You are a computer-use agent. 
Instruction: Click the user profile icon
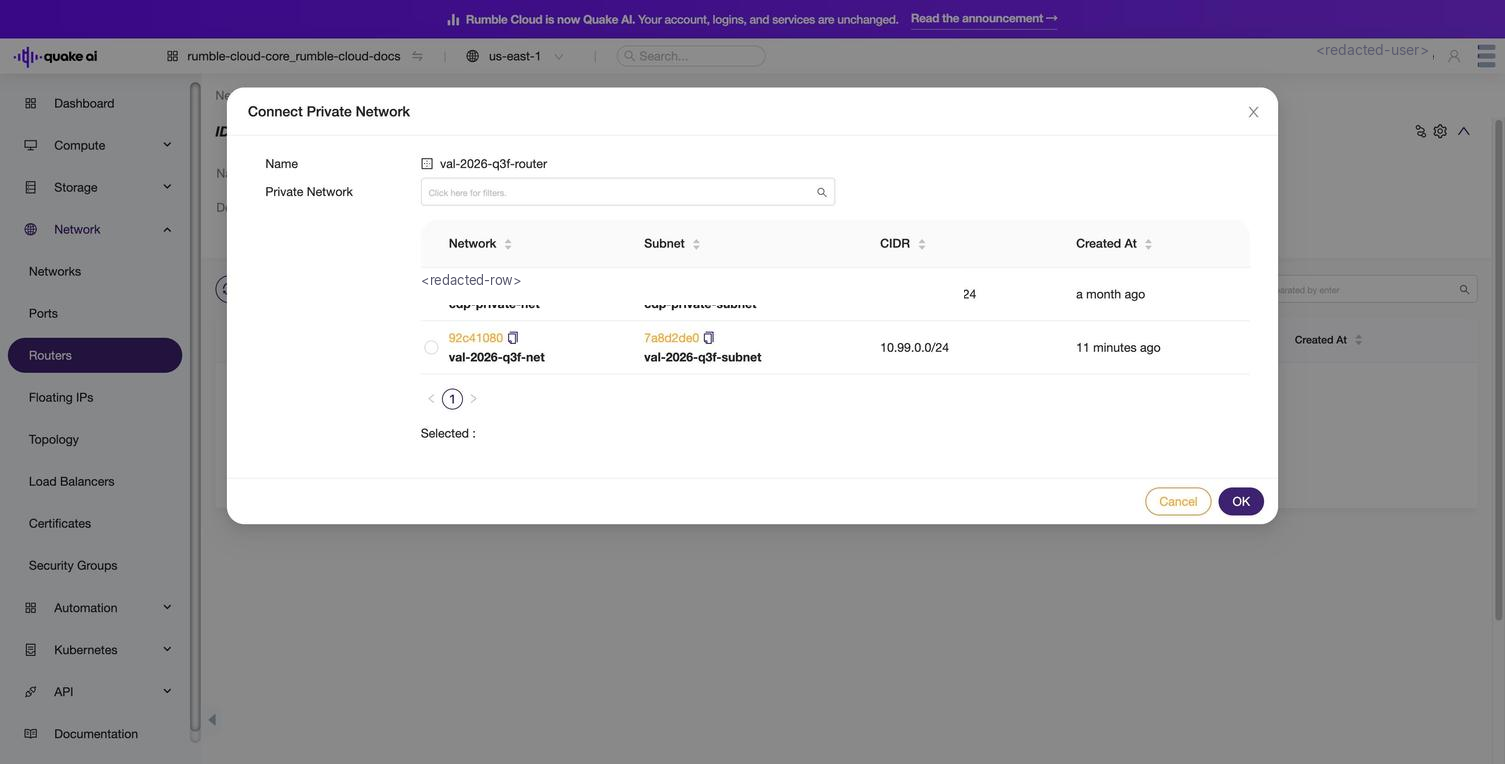(x=1454, y=56)
